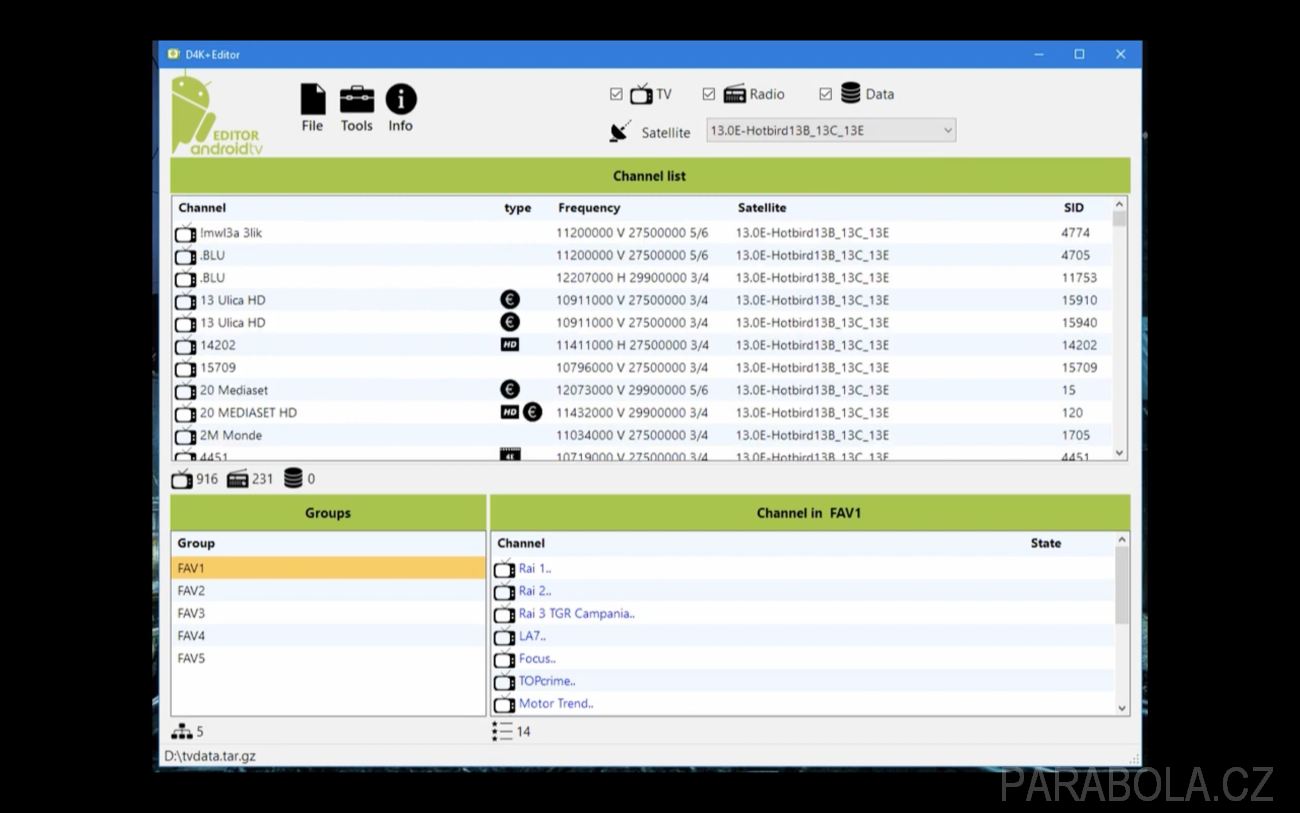
Task: Click the TV icon beside LA7
Action: 505,636
